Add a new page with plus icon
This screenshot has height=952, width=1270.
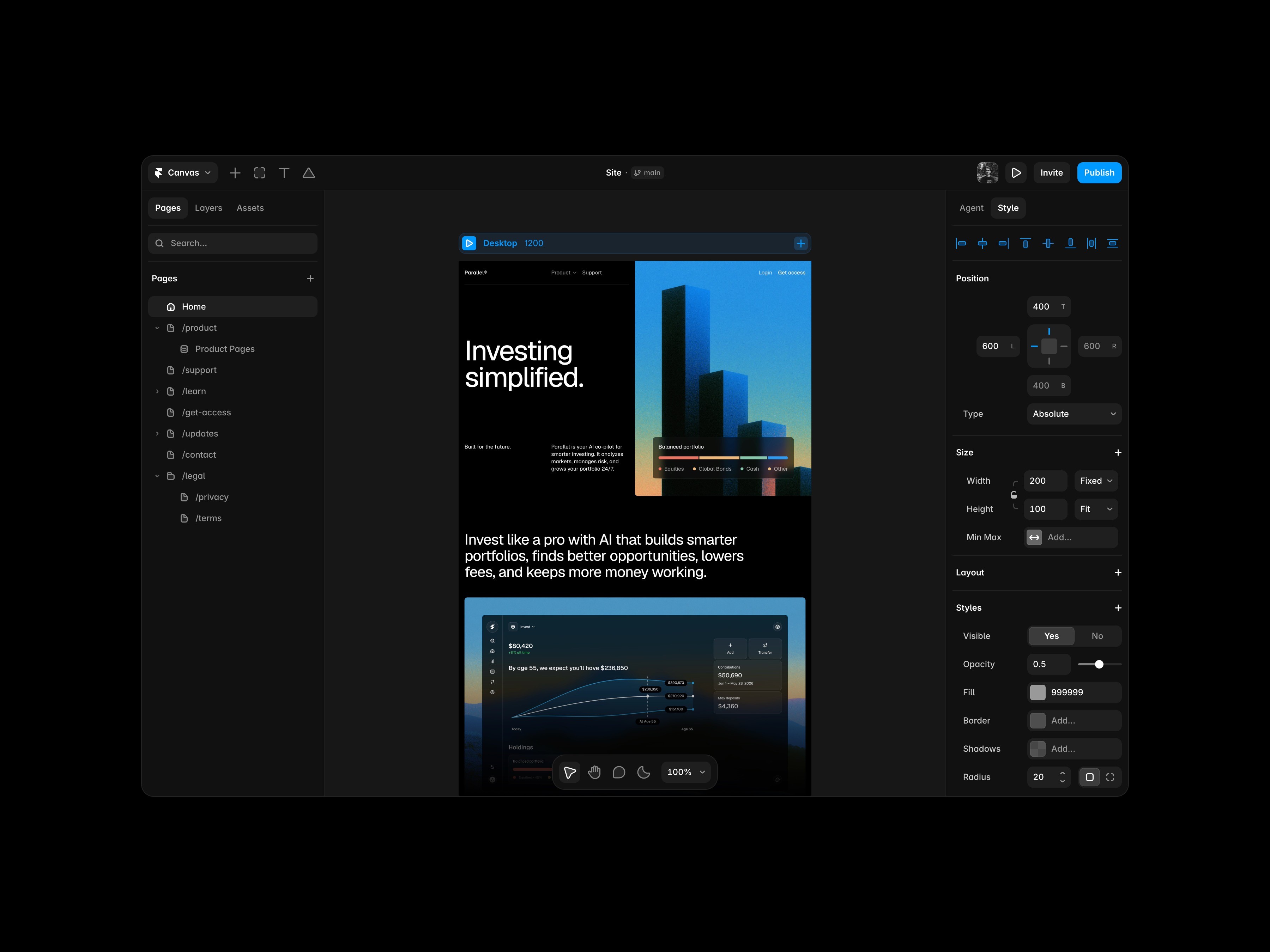click(x=310, y=278)
